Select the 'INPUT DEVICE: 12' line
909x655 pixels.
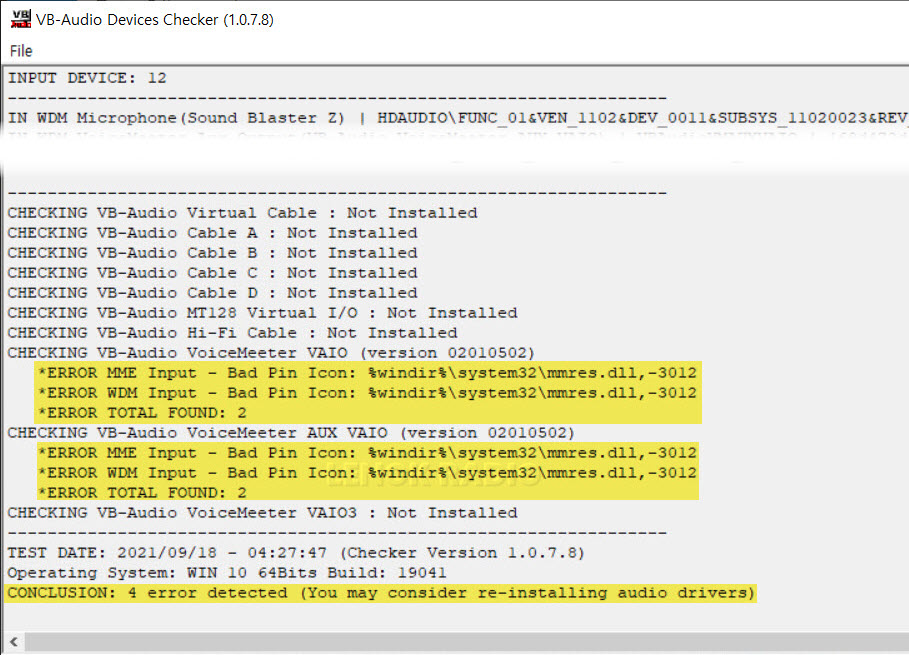click(x=87, y=78)
